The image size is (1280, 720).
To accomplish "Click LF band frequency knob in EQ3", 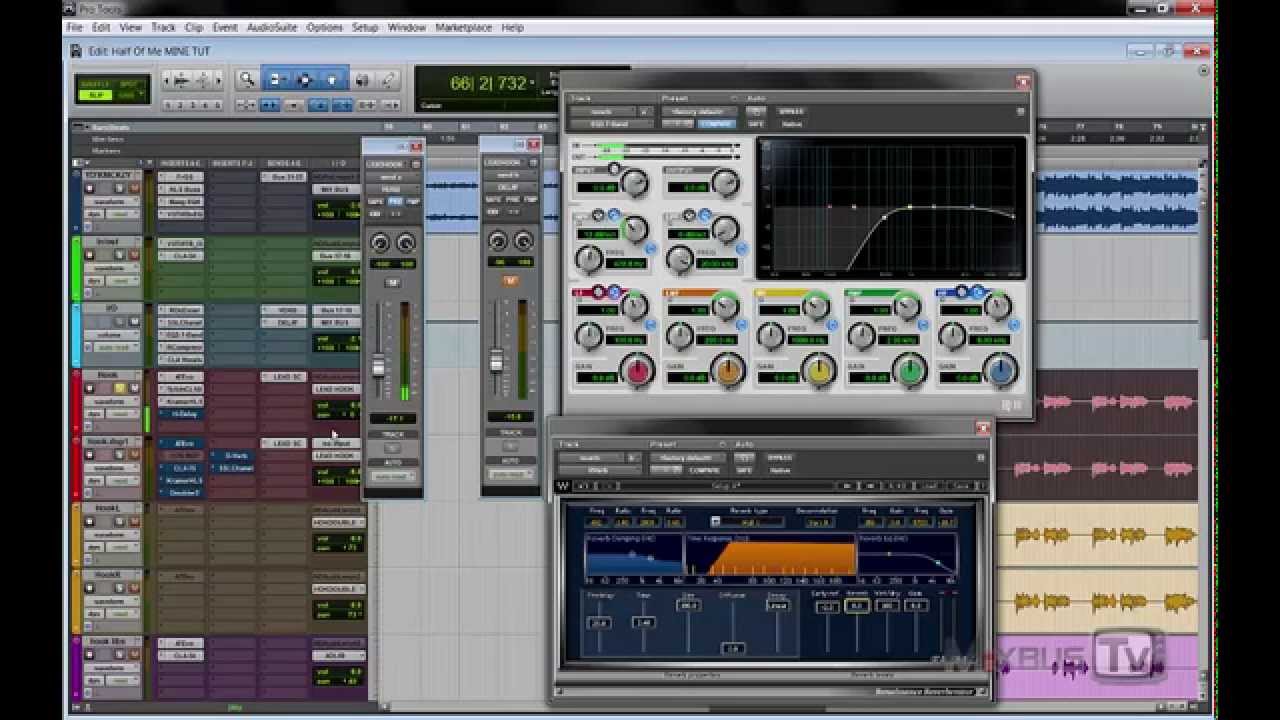I will 590,336.
